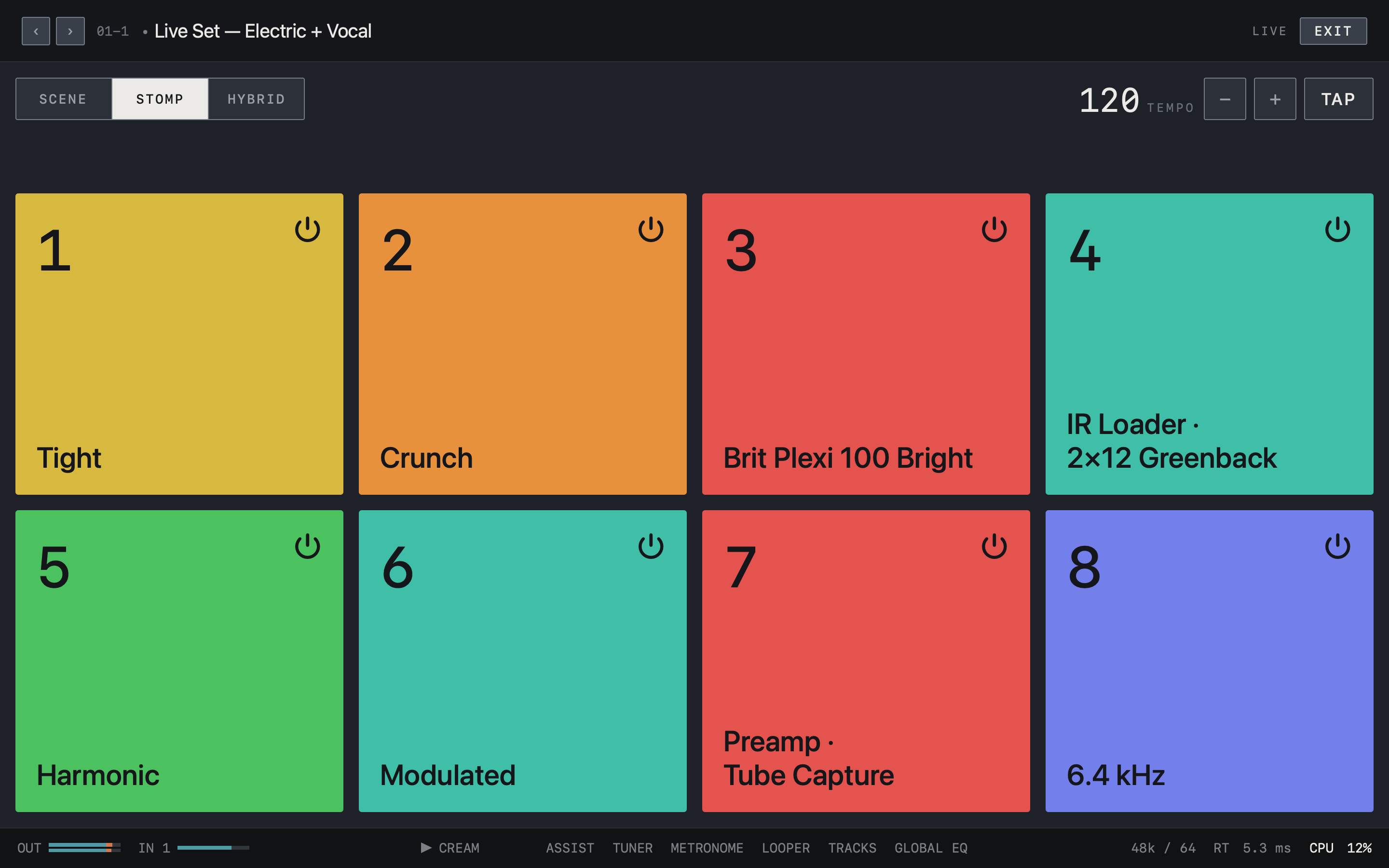Viewport: 1389px width, 868px height.
Task: Toggle power on Preamp Tube Capture tile
Action: (x=994, y=546)
